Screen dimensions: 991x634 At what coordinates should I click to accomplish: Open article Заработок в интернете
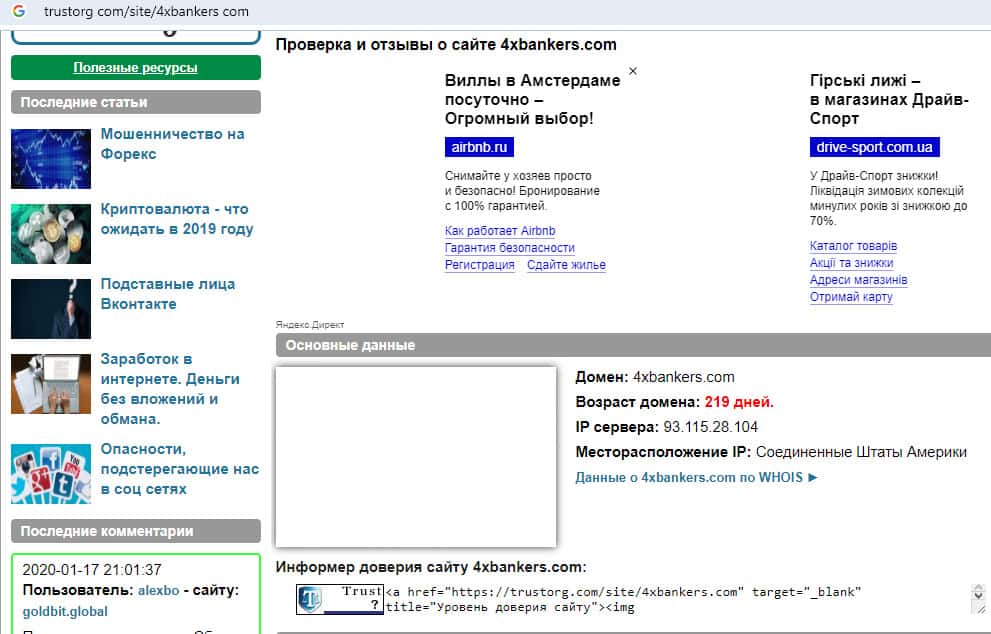coord(170,389)
